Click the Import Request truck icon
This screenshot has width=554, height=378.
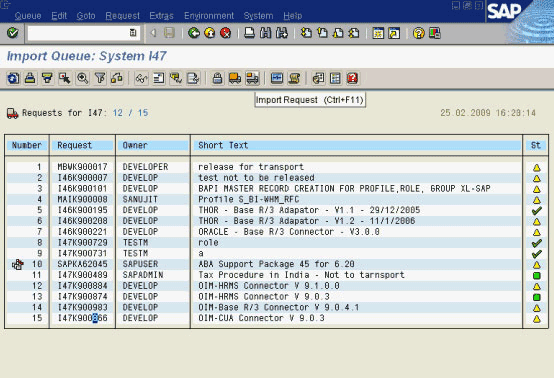pyautogui.click(x=252, y=78)
